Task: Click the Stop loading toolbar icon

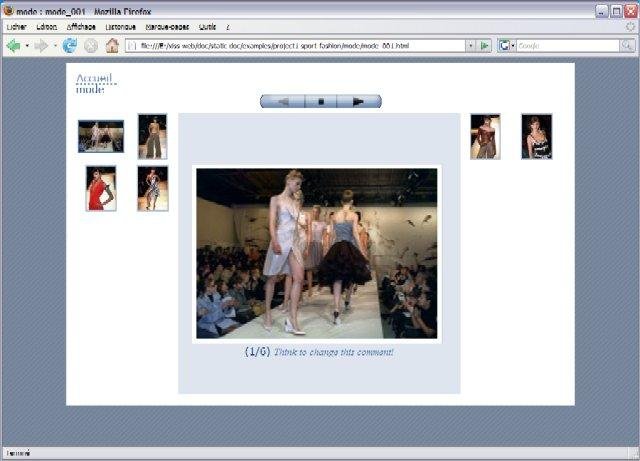Action: click(x=91, y=46)
